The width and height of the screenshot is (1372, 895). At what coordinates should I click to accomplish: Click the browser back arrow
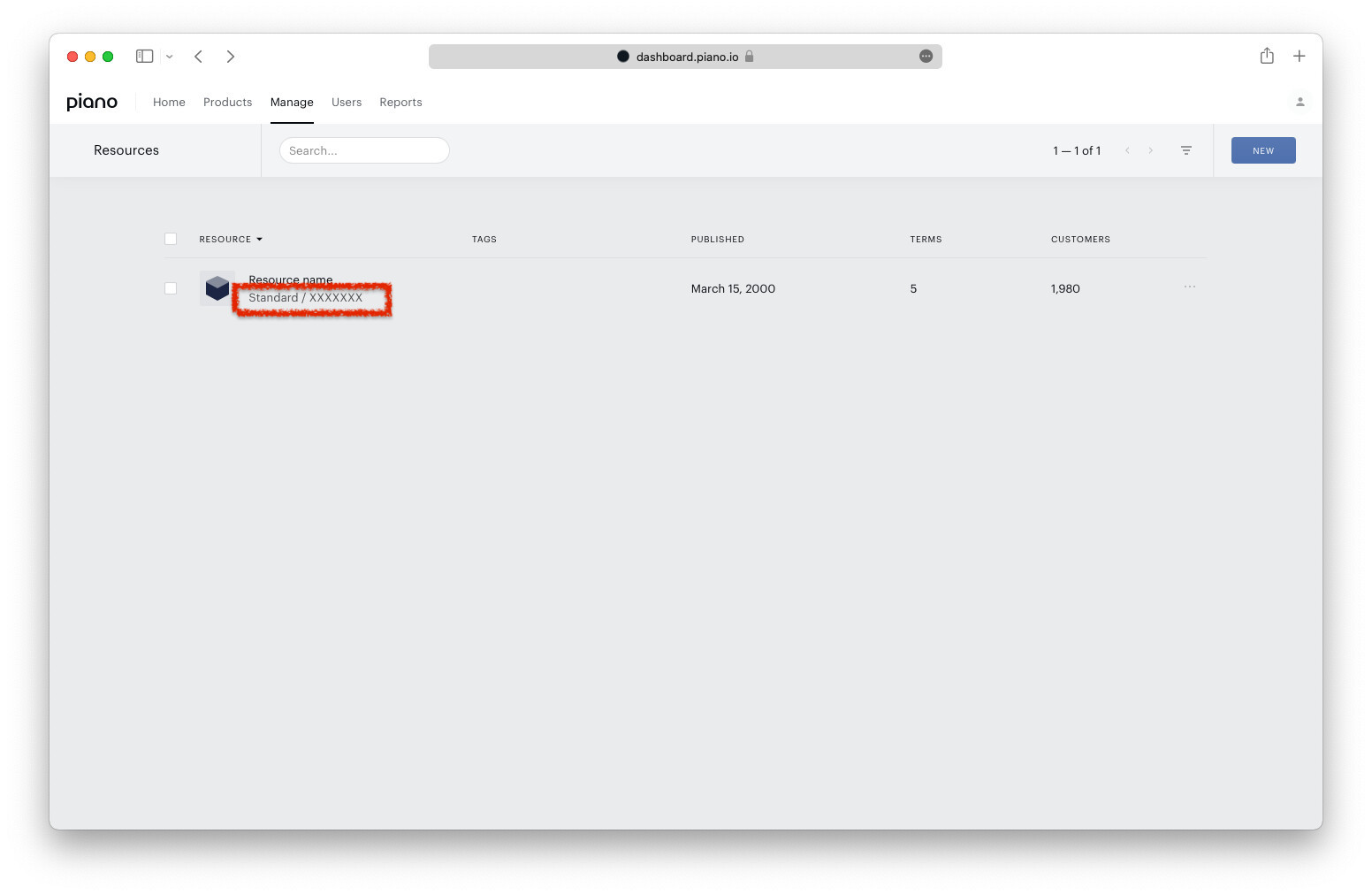click(x=198, y=56)
